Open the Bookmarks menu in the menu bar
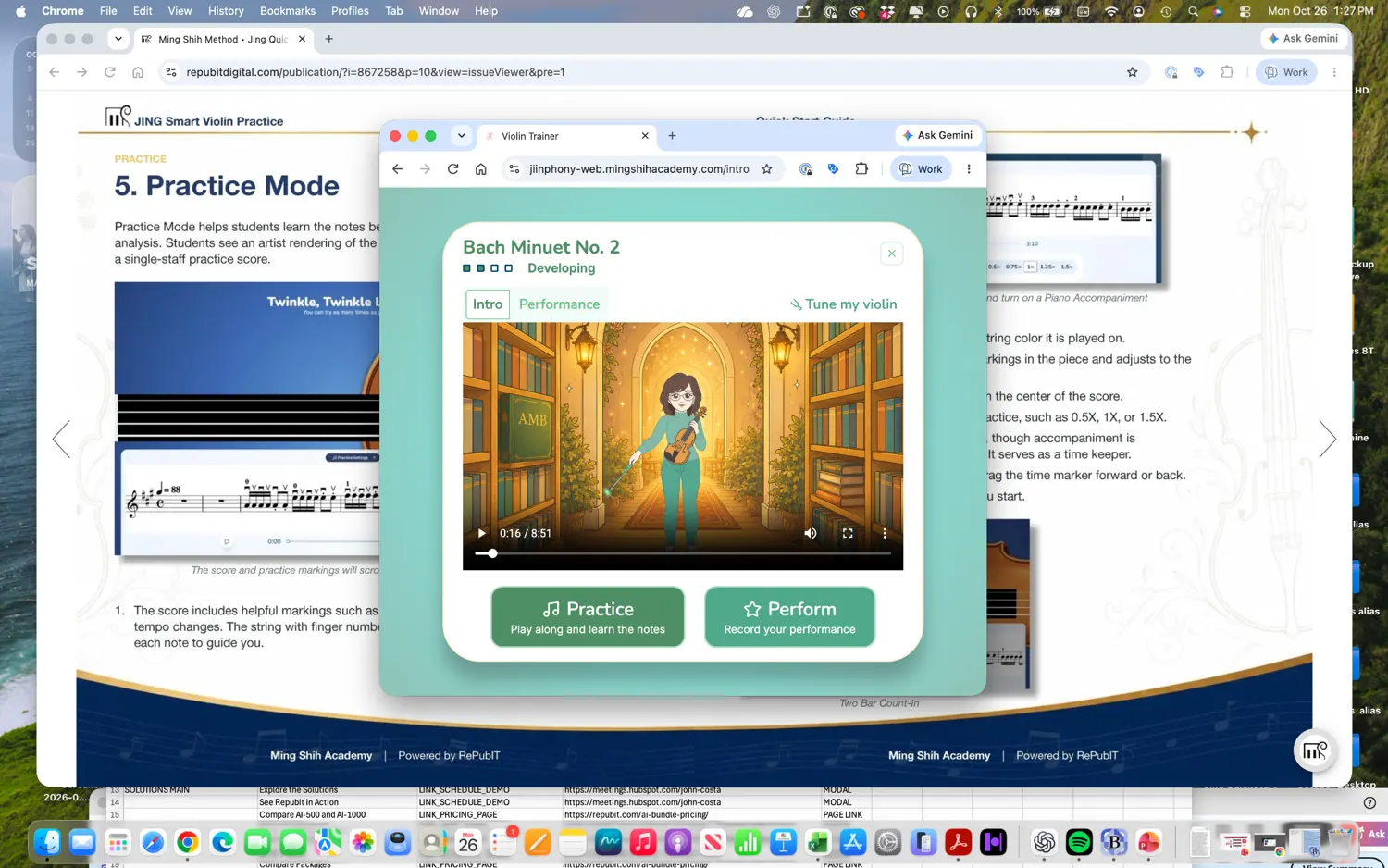 point(287,11)
